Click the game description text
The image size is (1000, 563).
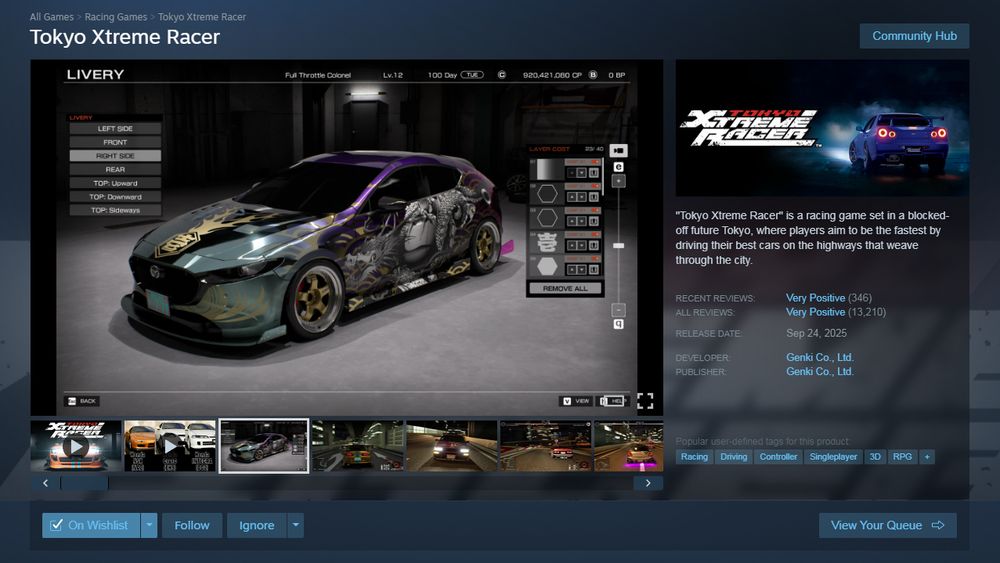(x=812, y=238)
